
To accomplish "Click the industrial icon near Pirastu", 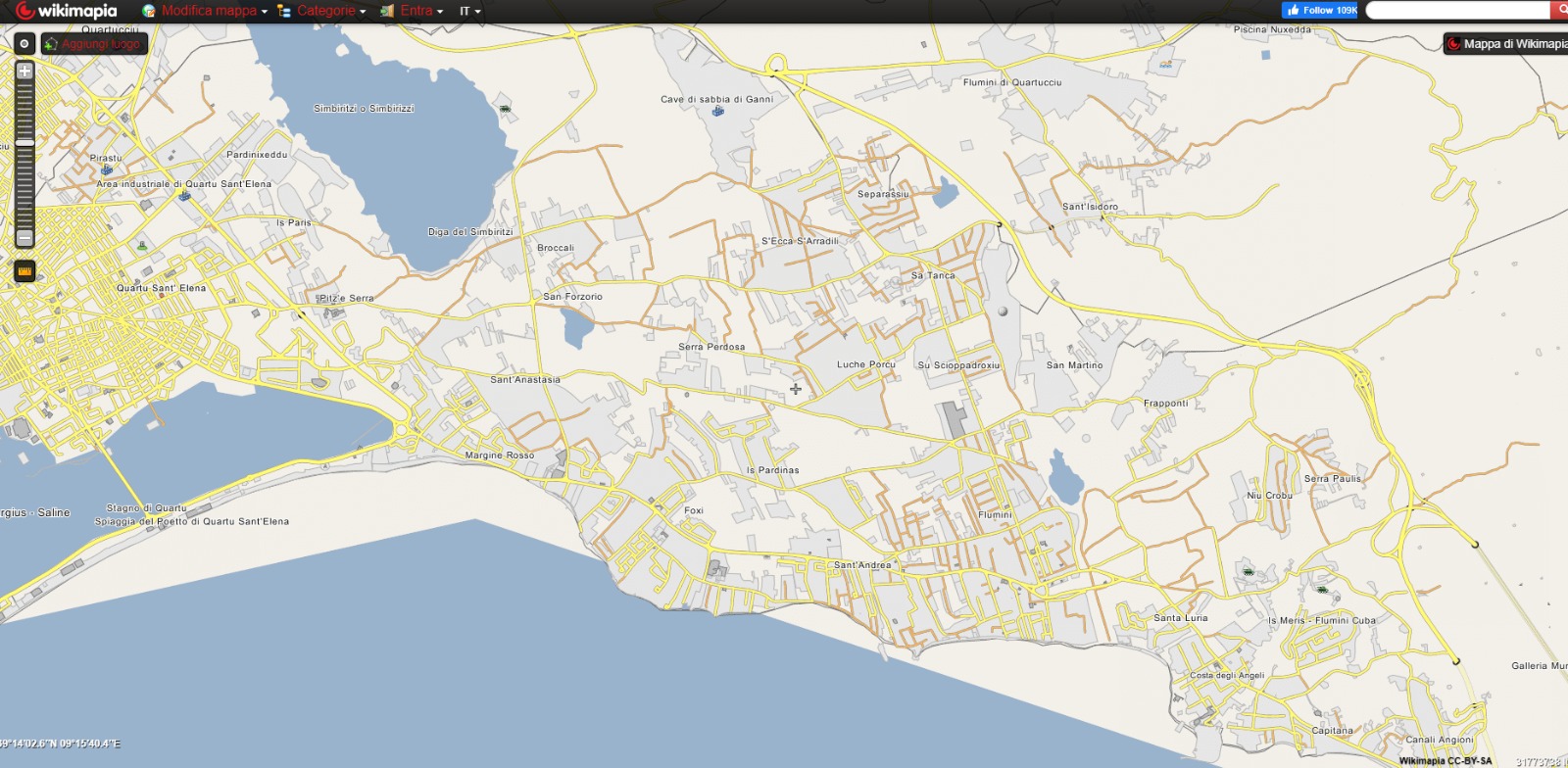I will click(x=107, y=169).
